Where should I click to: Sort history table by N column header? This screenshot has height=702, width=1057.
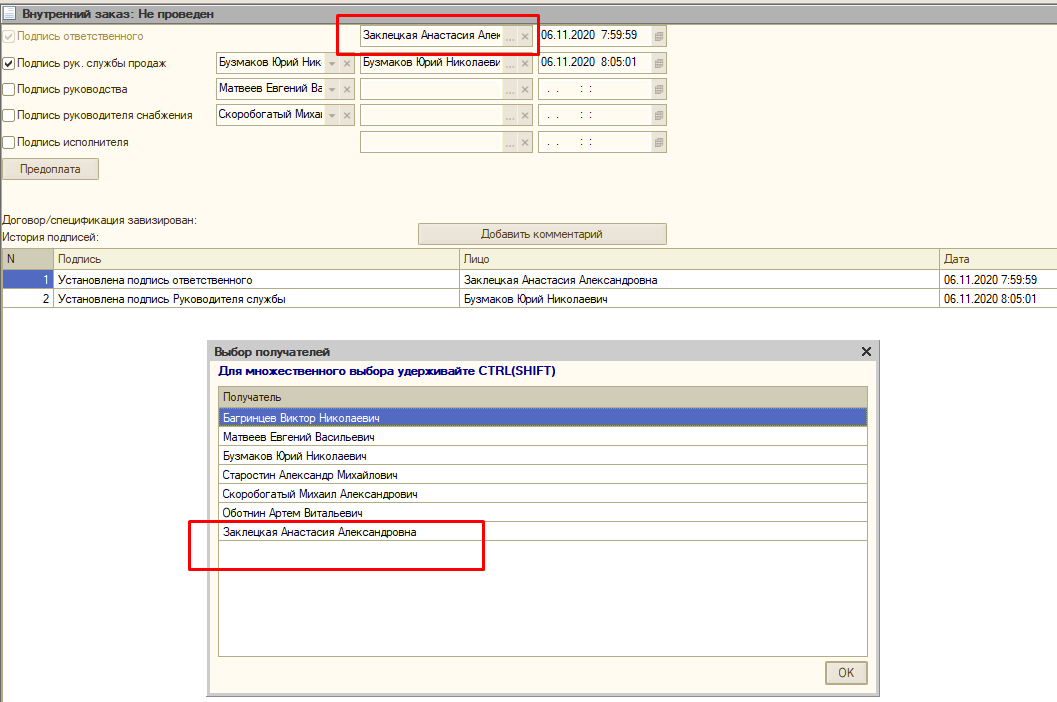[x=28, y=259]
